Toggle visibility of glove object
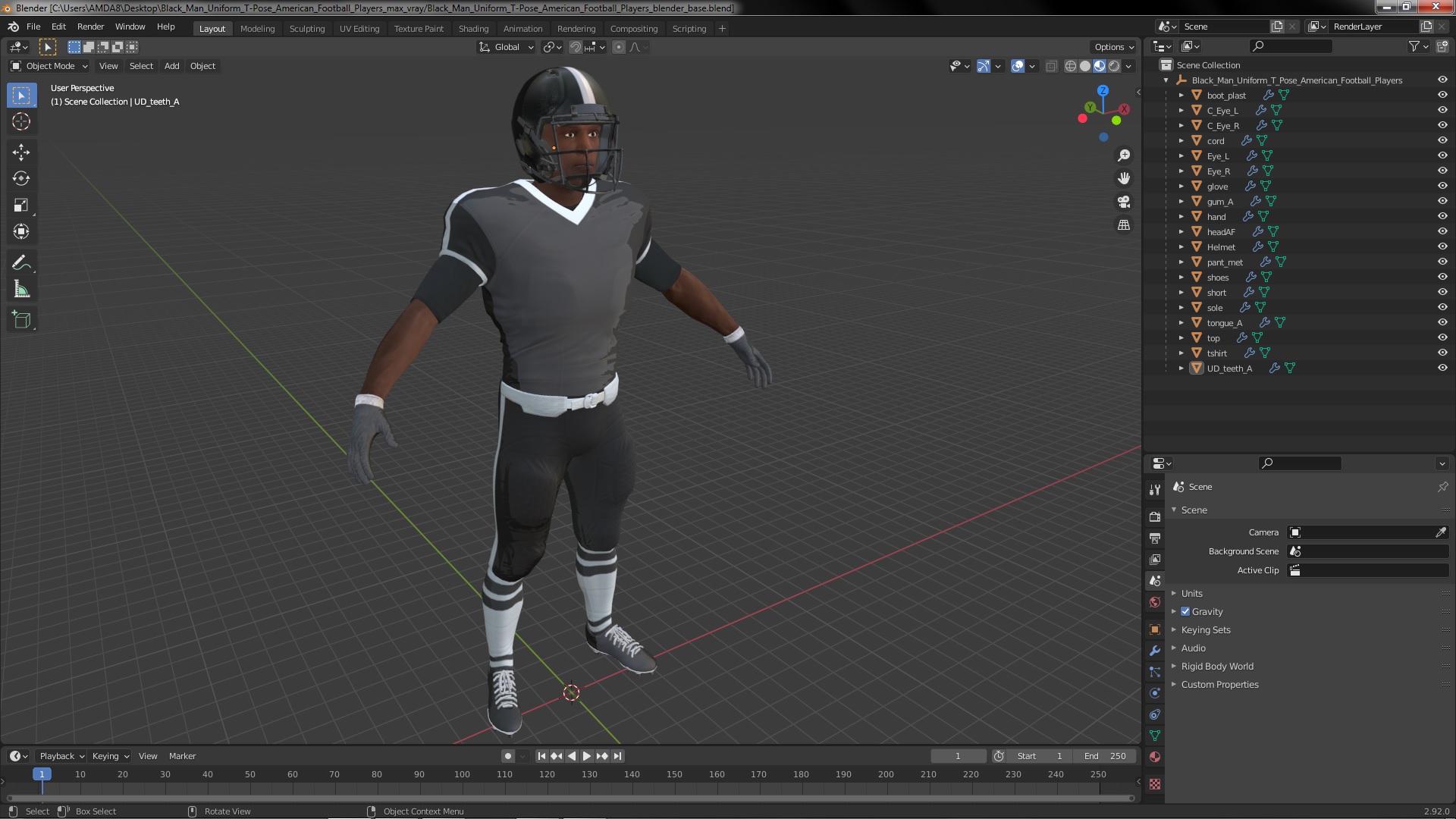This screenshot has width=1456, height=819. point(1442,186)
